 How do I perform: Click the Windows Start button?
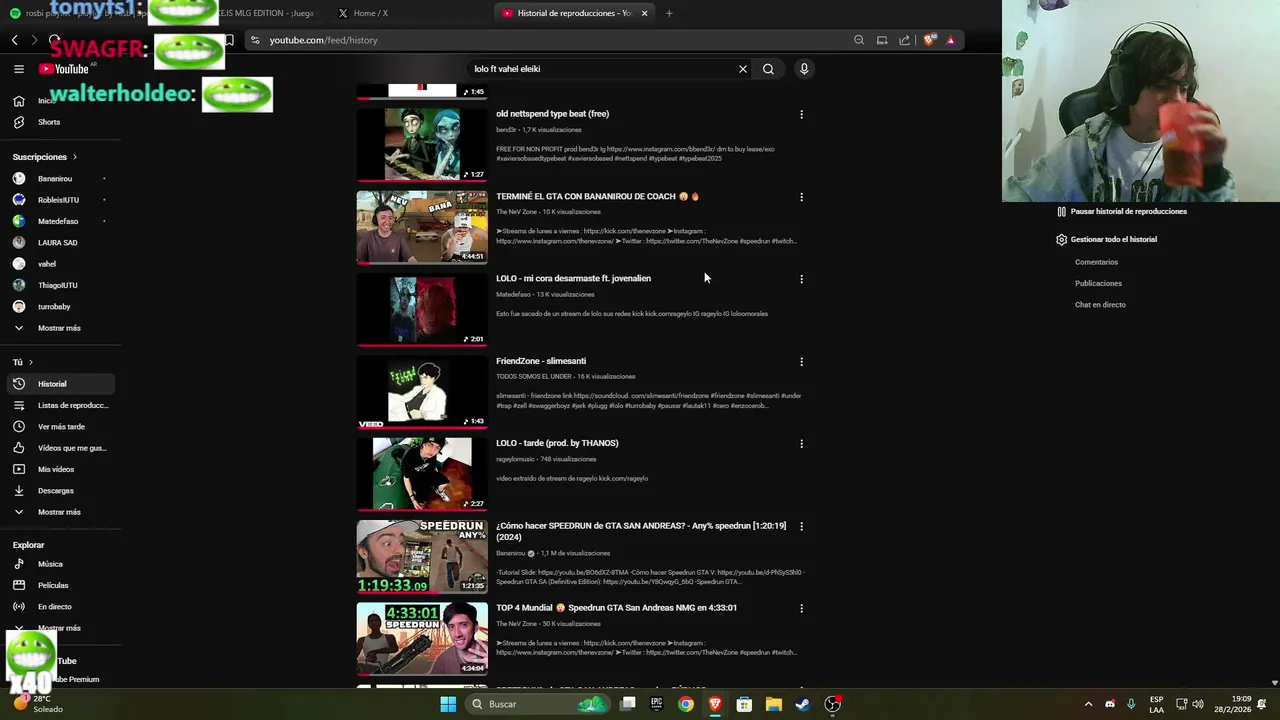pos(448,704)
